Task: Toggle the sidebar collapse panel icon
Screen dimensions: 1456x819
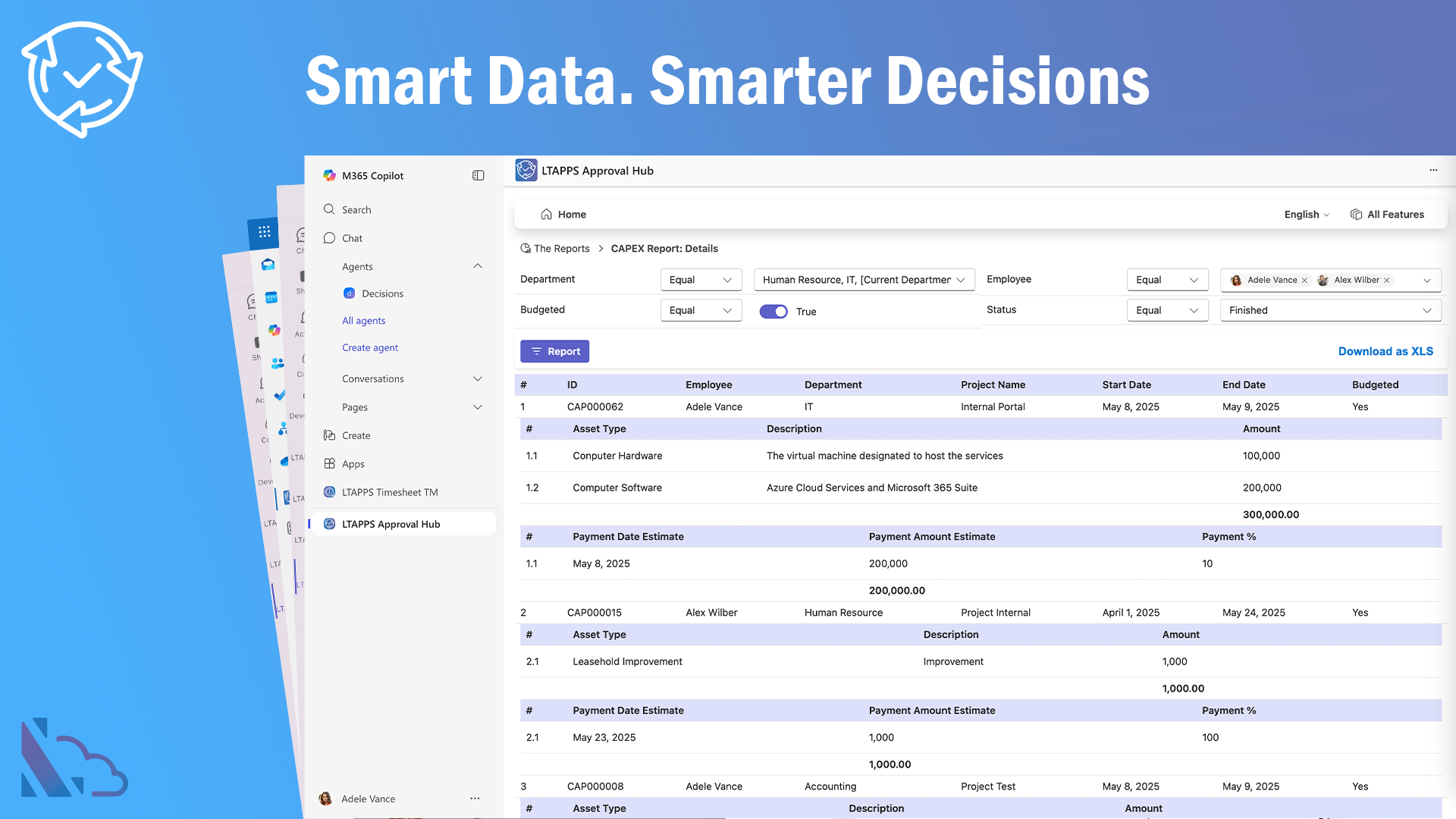Action: [x=478, y=175]
